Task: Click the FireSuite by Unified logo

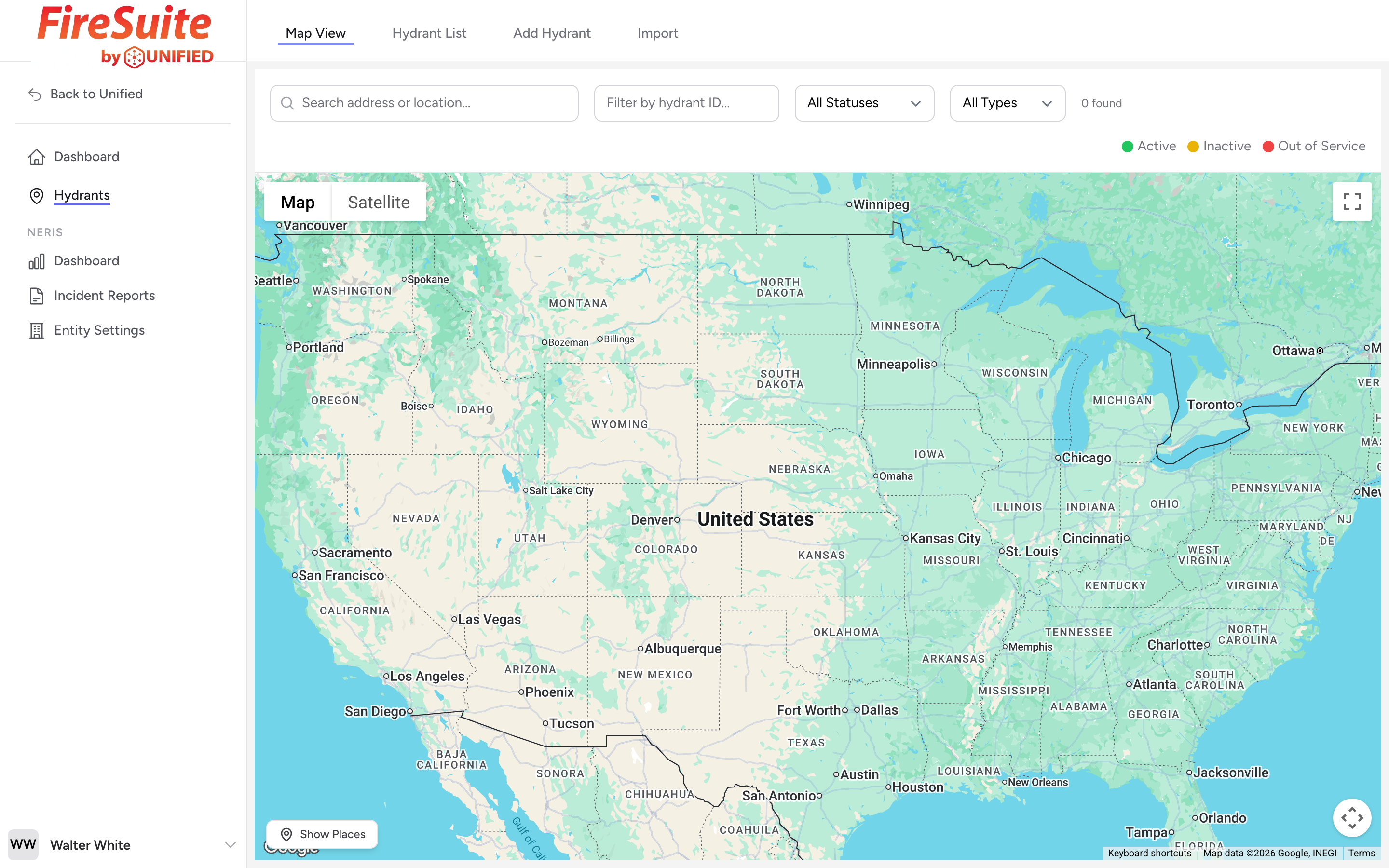Action: [x=125, y=36]
